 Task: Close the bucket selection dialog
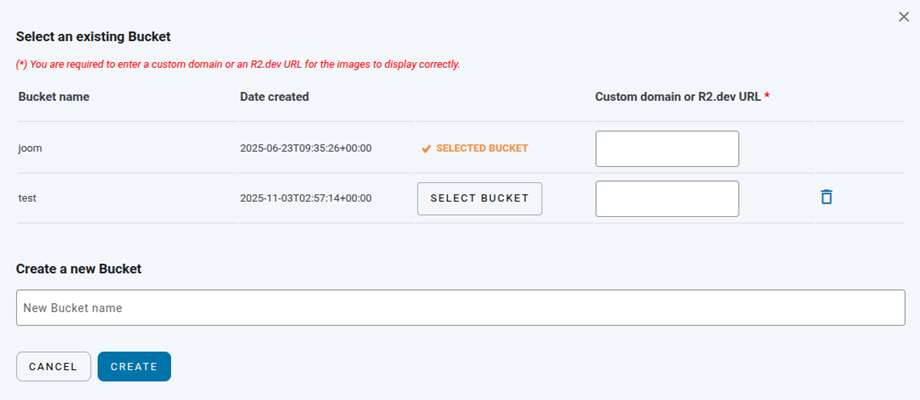(904, 16)
